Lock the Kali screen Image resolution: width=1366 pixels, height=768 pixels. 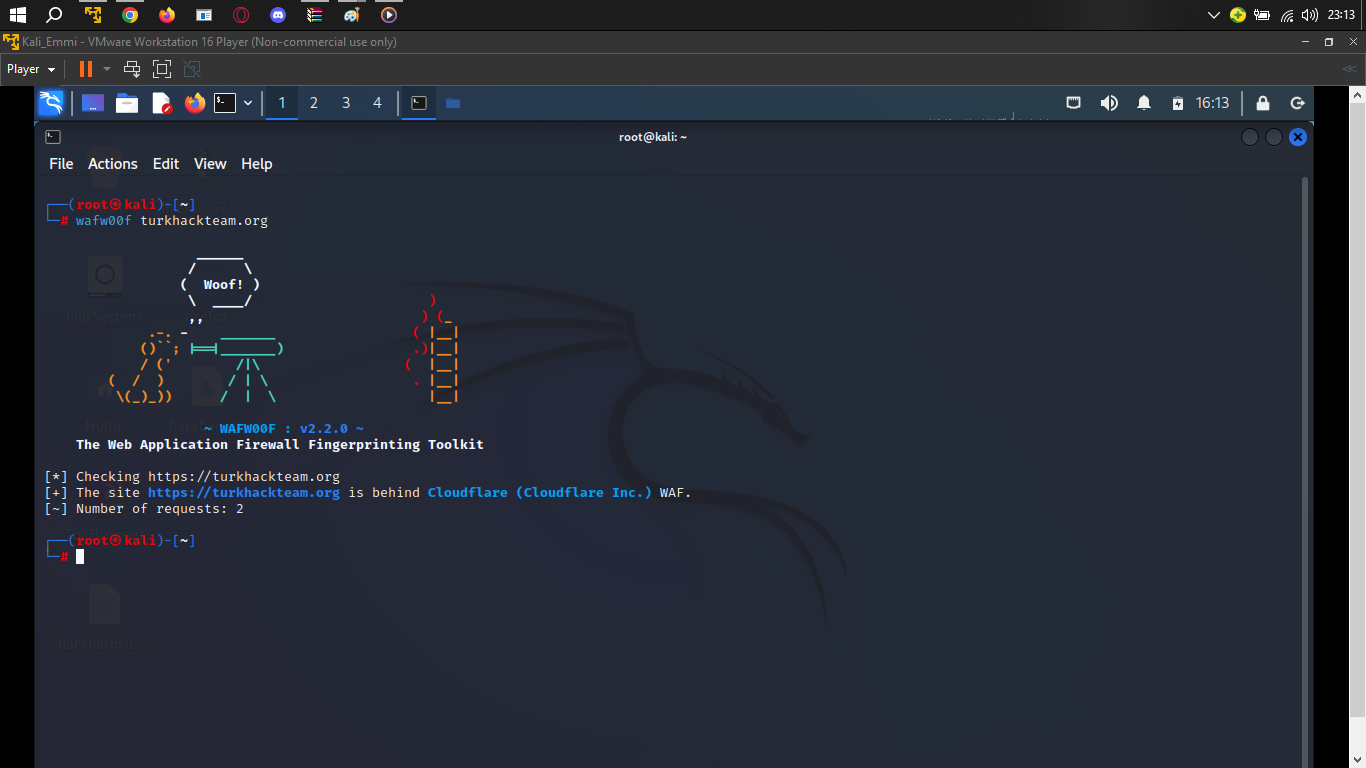1263,103
